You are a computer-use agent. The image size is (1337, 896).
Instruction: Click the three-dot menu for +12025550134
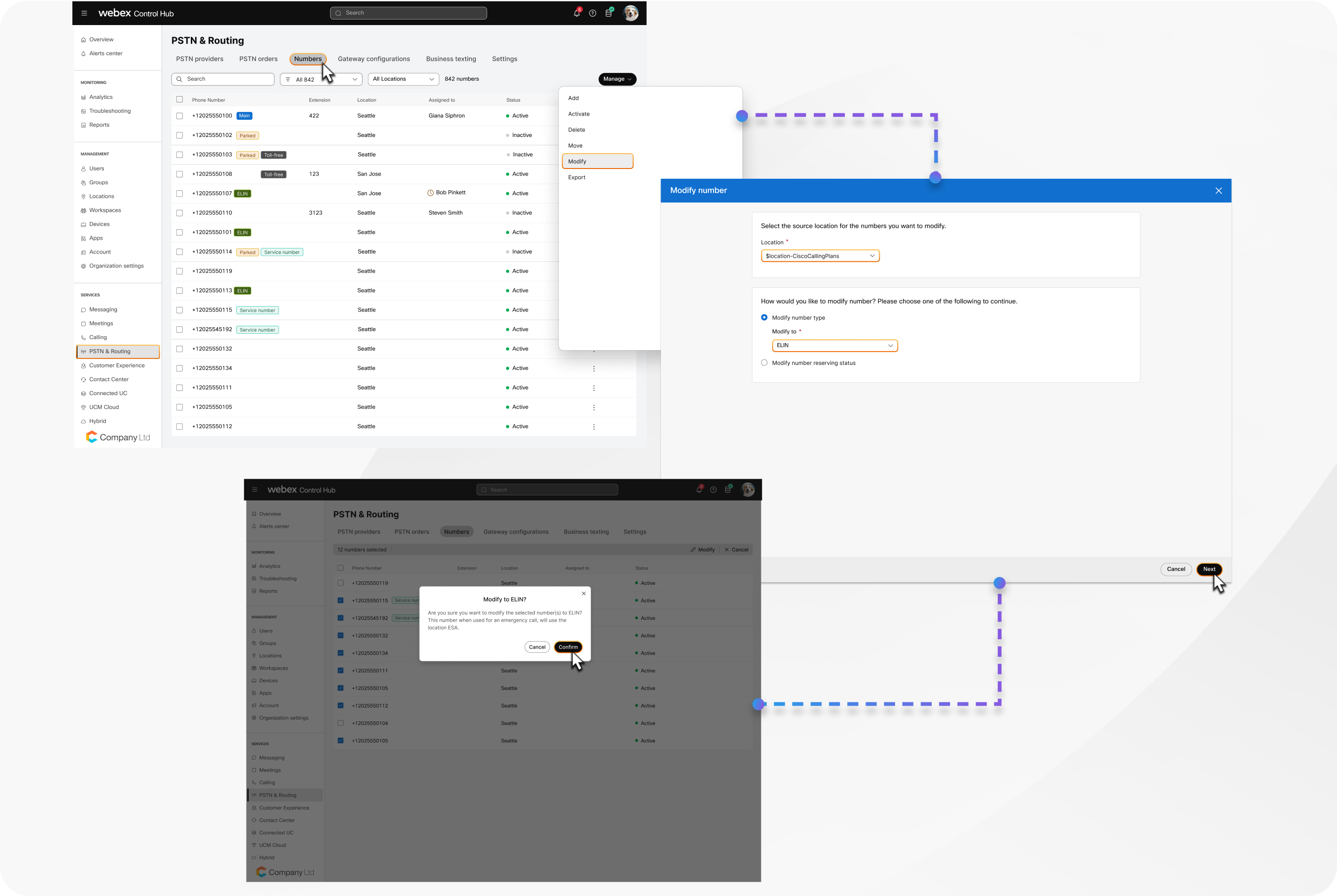pyautogui.click(x=594, y=369)
